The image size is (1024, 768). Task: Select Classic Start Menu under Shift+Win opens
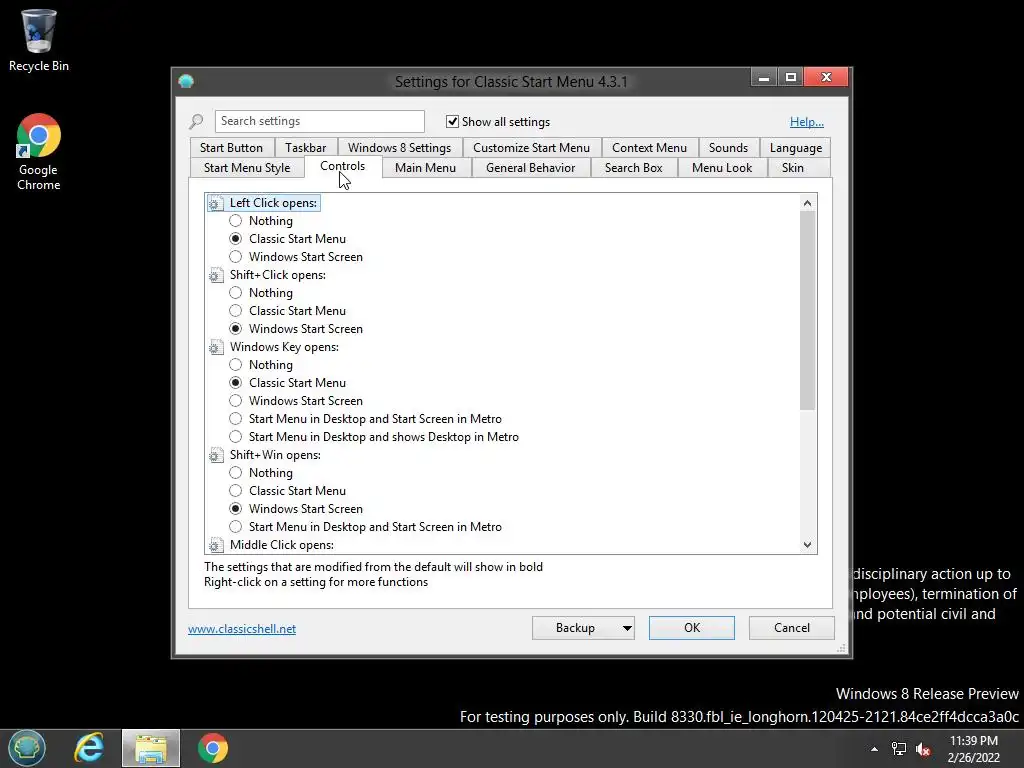click(x=236, y=491)
